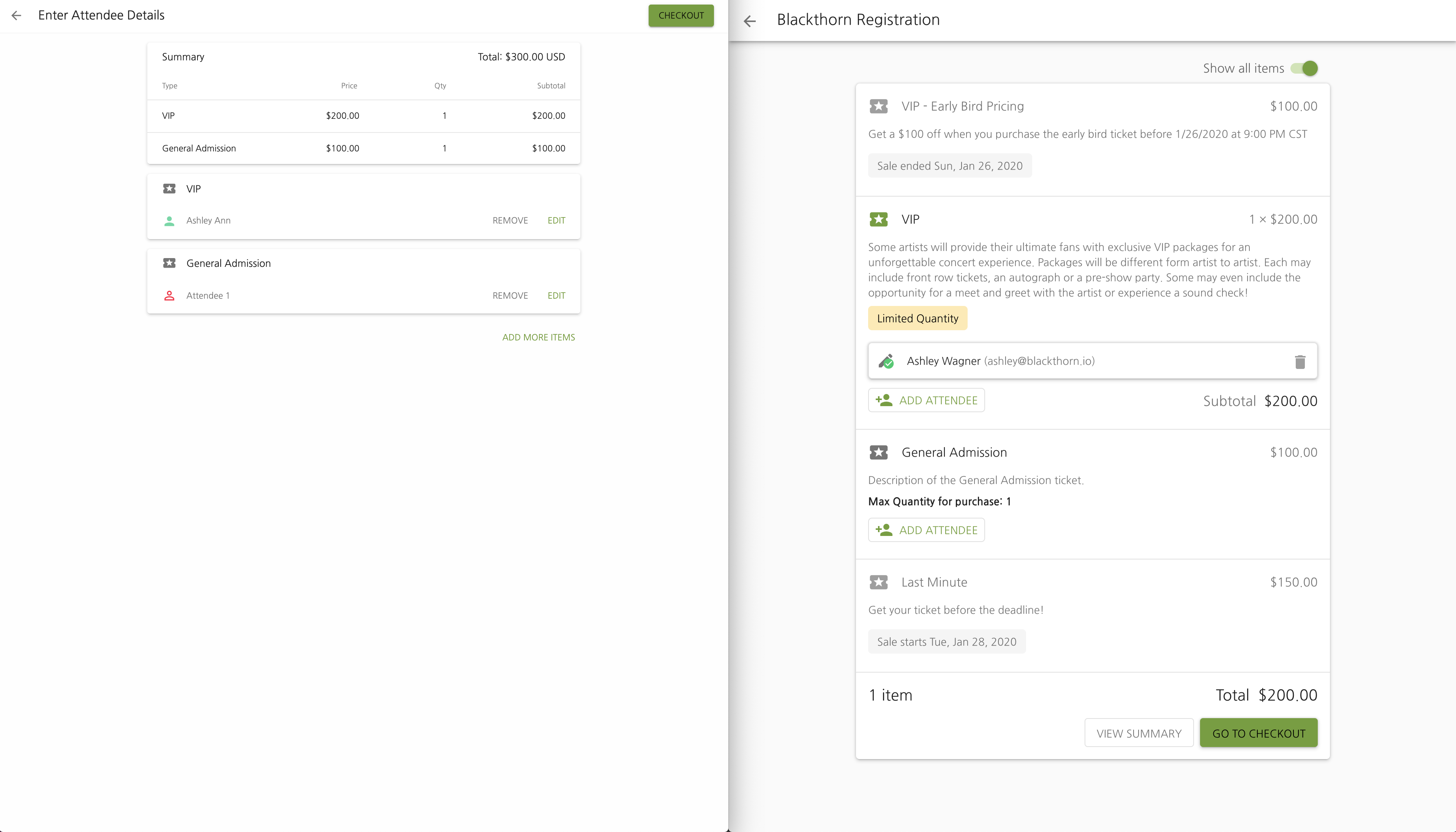Image resolution: width=1456 pixels, height=832 pixels.
Task: Click the green VIP ticket star icon
Action: (x=878, y=219)
